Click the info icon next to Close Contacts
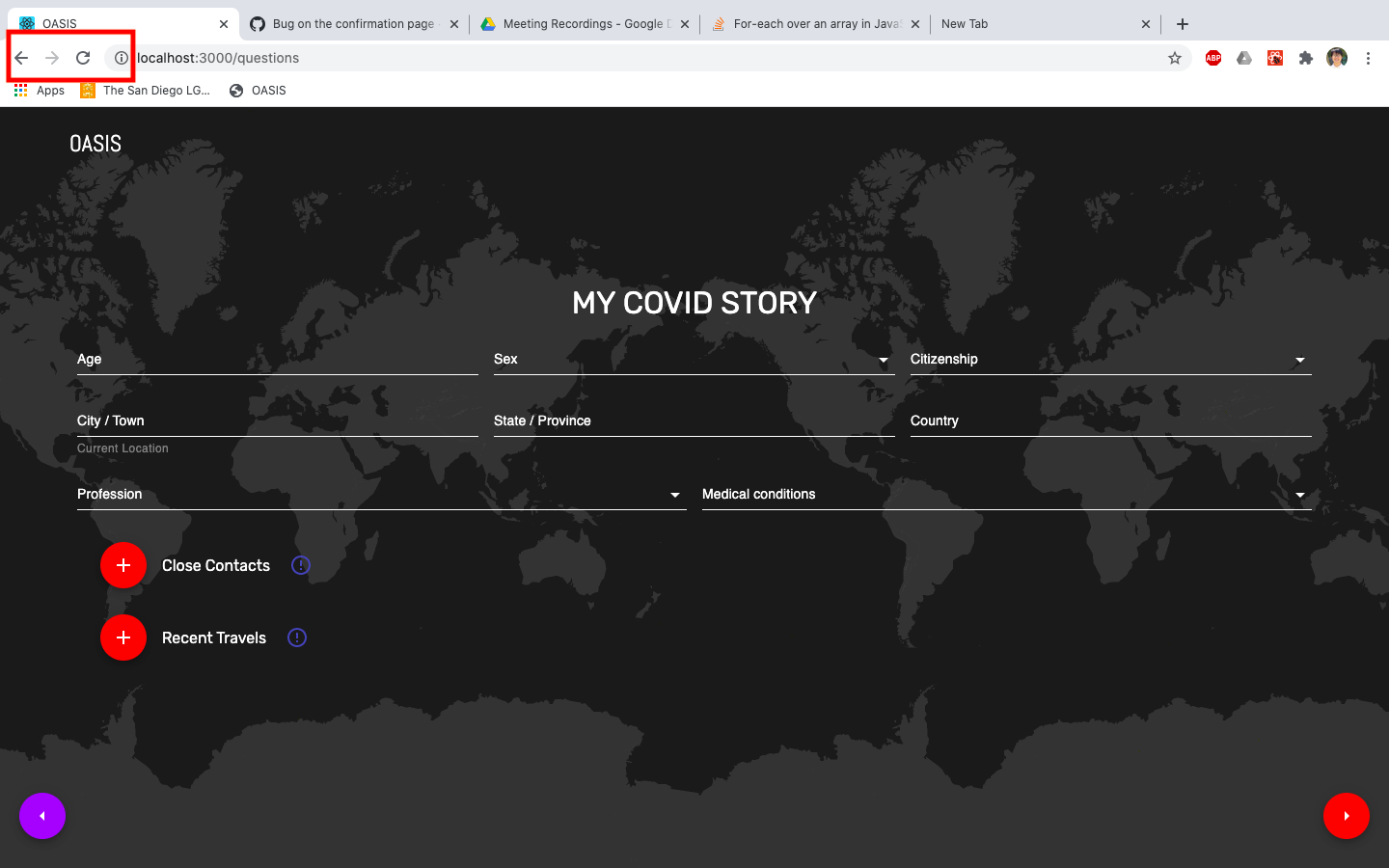Screen dimensions: 1389x868 [300, 565]
